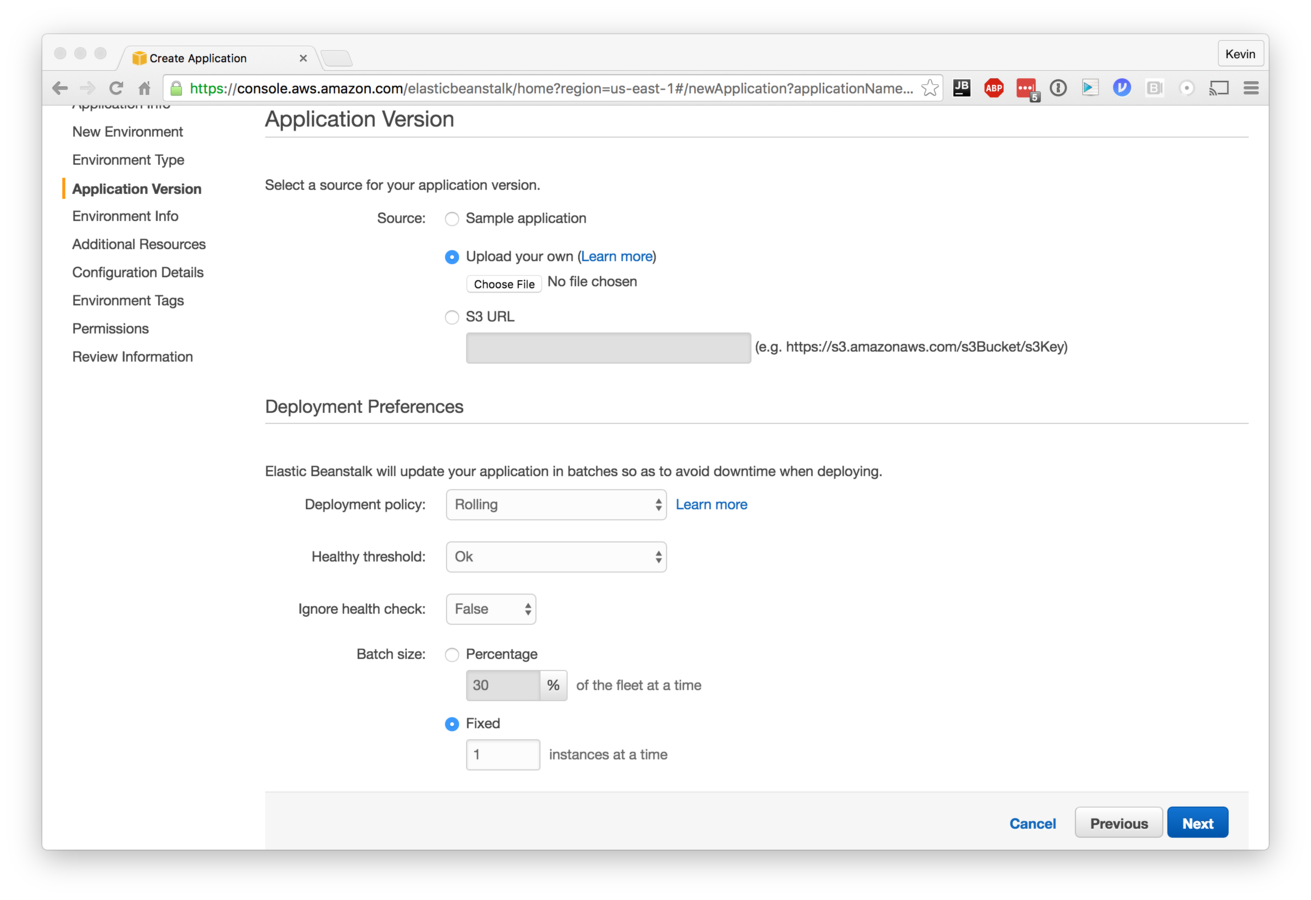
Task: Click the blue play-arrow extension icon
Action: coord(1090,88)
